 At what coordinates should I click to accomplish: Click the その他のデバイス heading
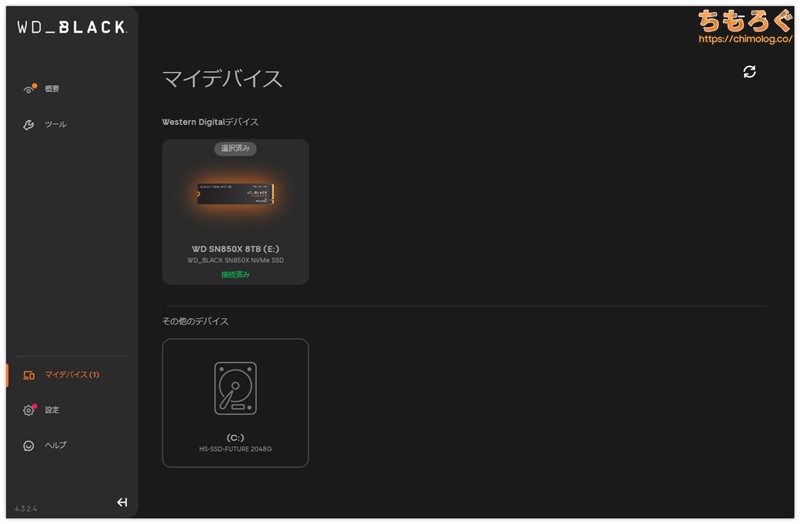(195, 321)
